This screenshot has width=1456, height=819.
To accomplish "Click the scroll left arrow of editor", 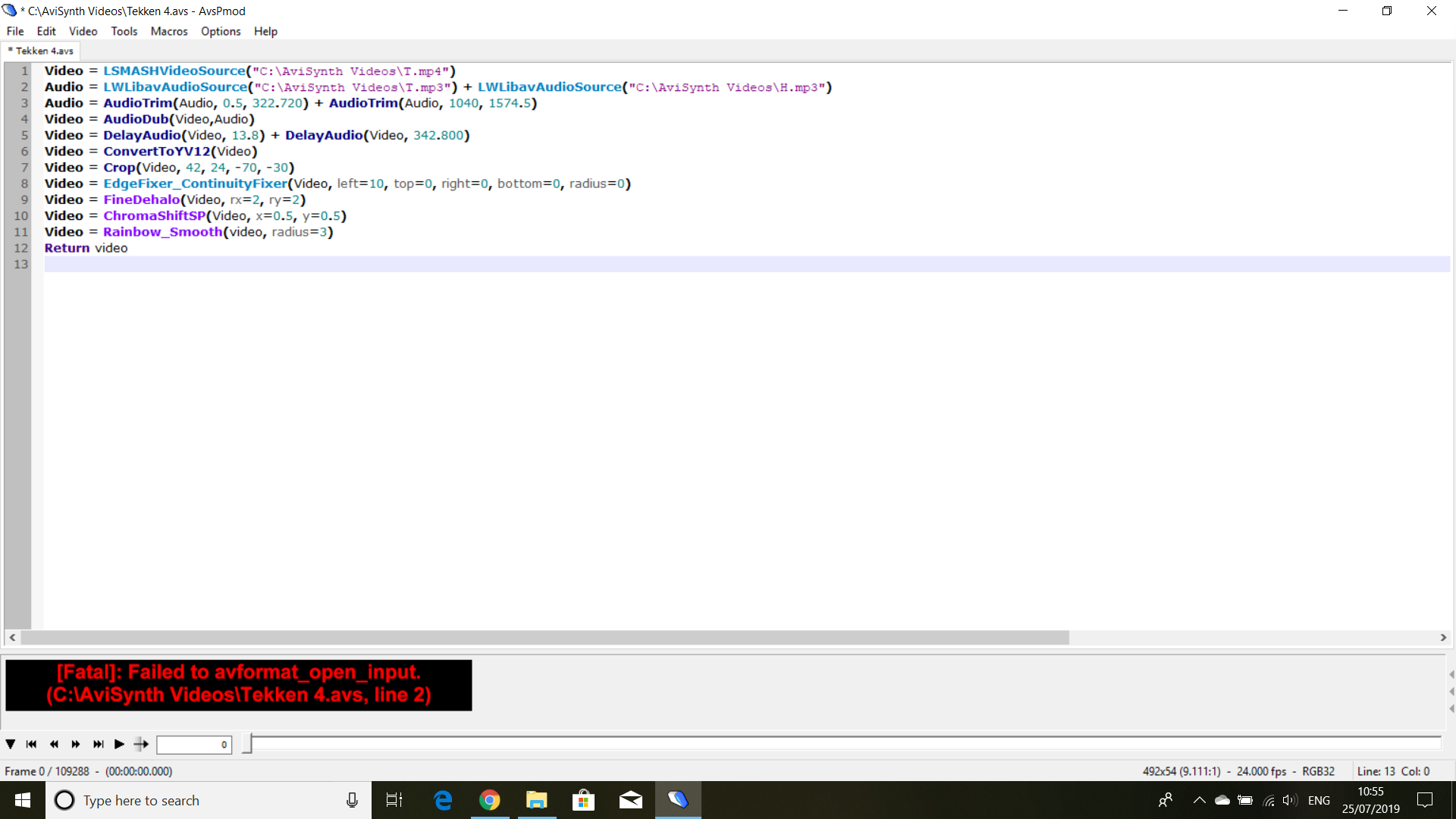I will [x=12, y=638].
